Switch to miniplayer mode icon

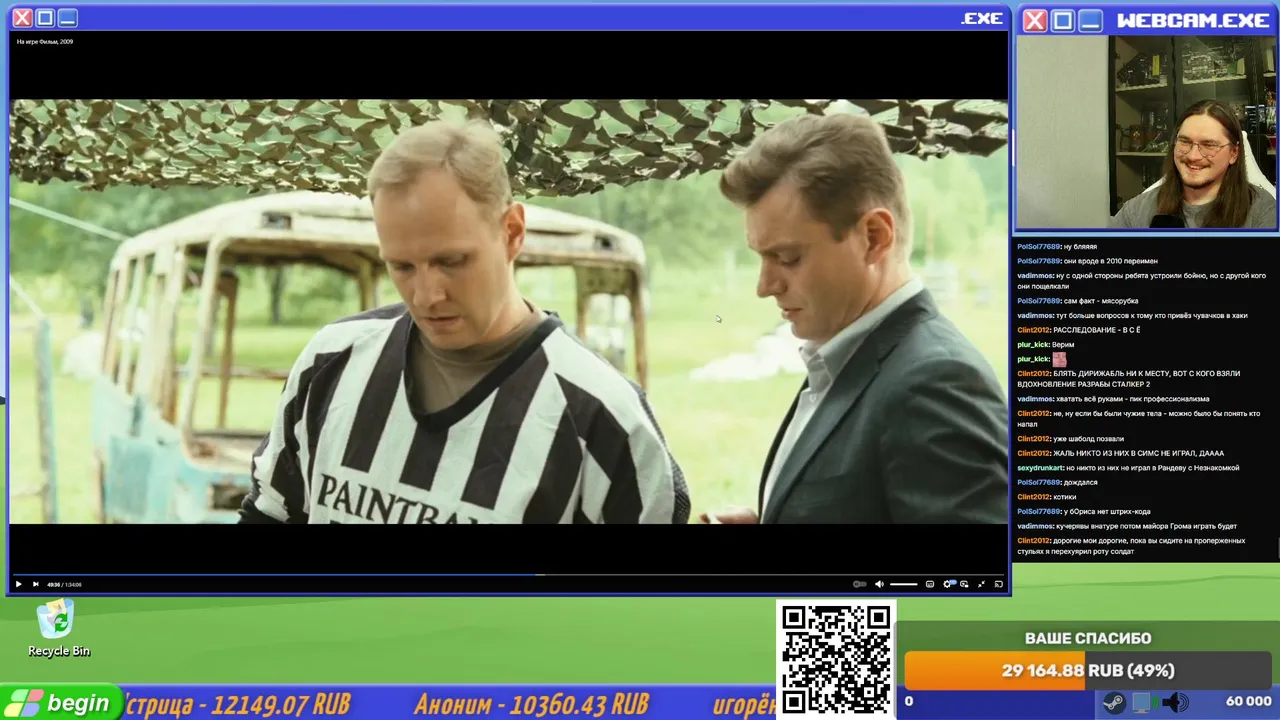tap(964, 584)
